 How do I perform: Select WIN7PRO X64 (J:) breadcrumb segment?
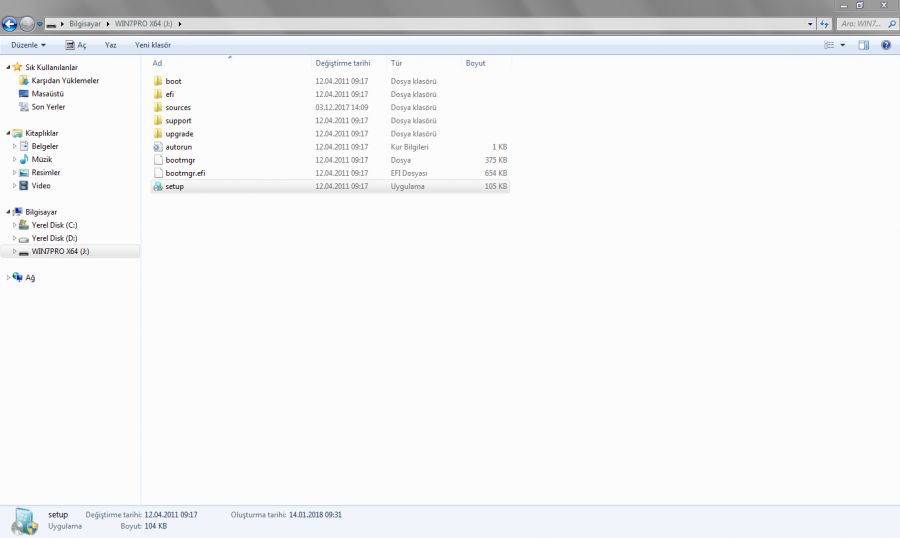[143, 24]
